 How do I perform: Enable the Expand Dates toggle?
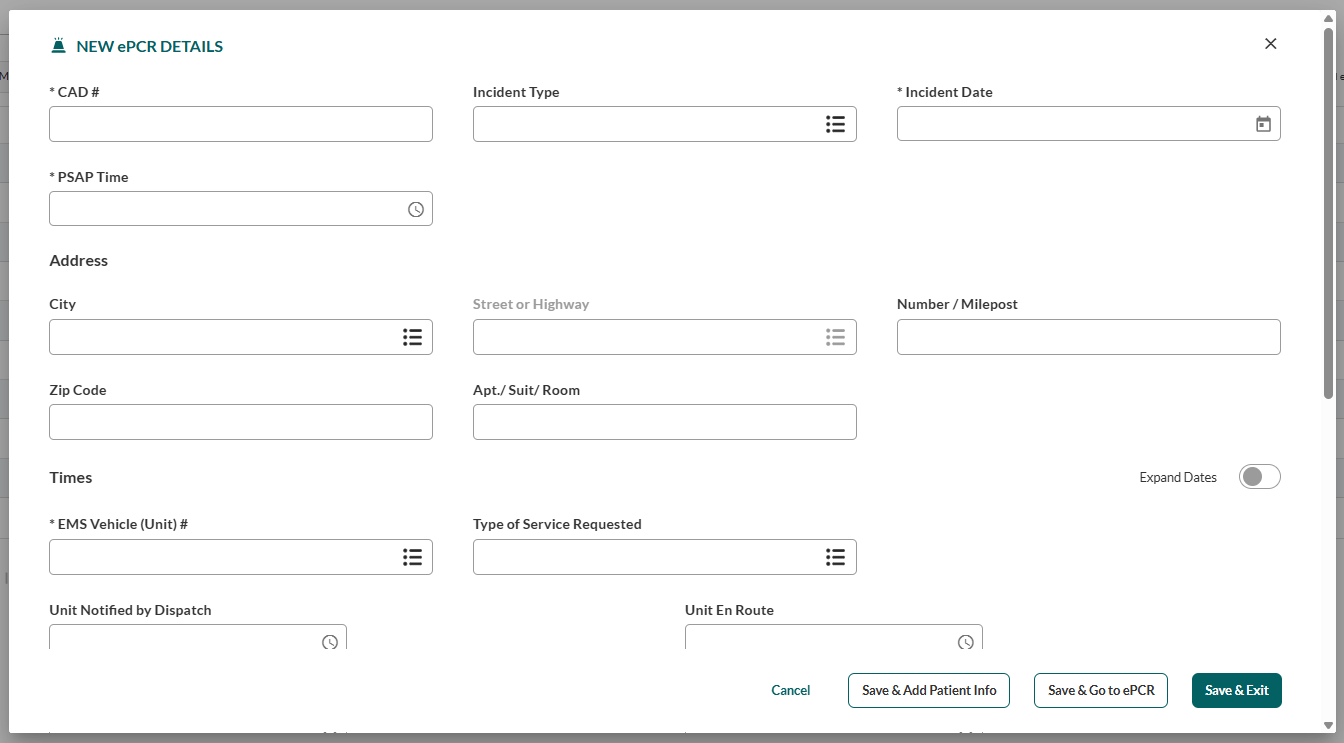click(x=1259, y=477)
